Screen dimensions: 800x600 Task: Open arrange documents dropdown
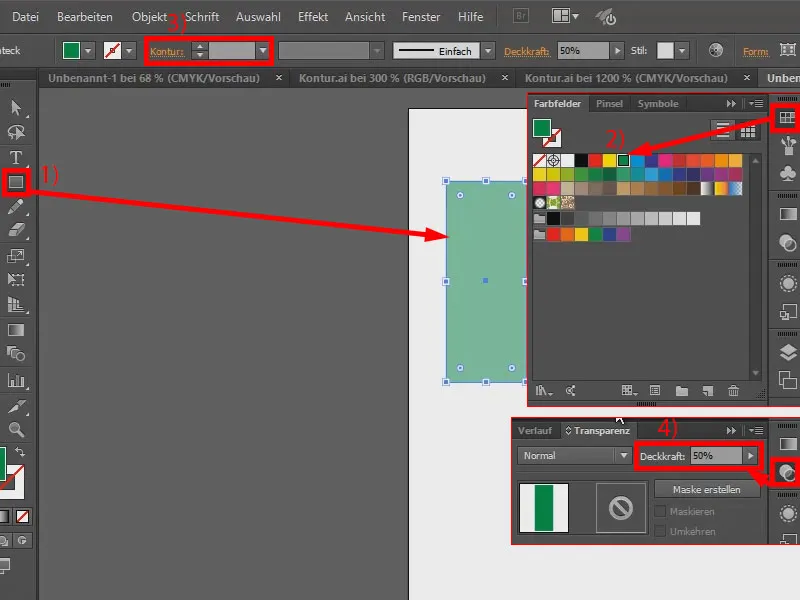(565, 16)
